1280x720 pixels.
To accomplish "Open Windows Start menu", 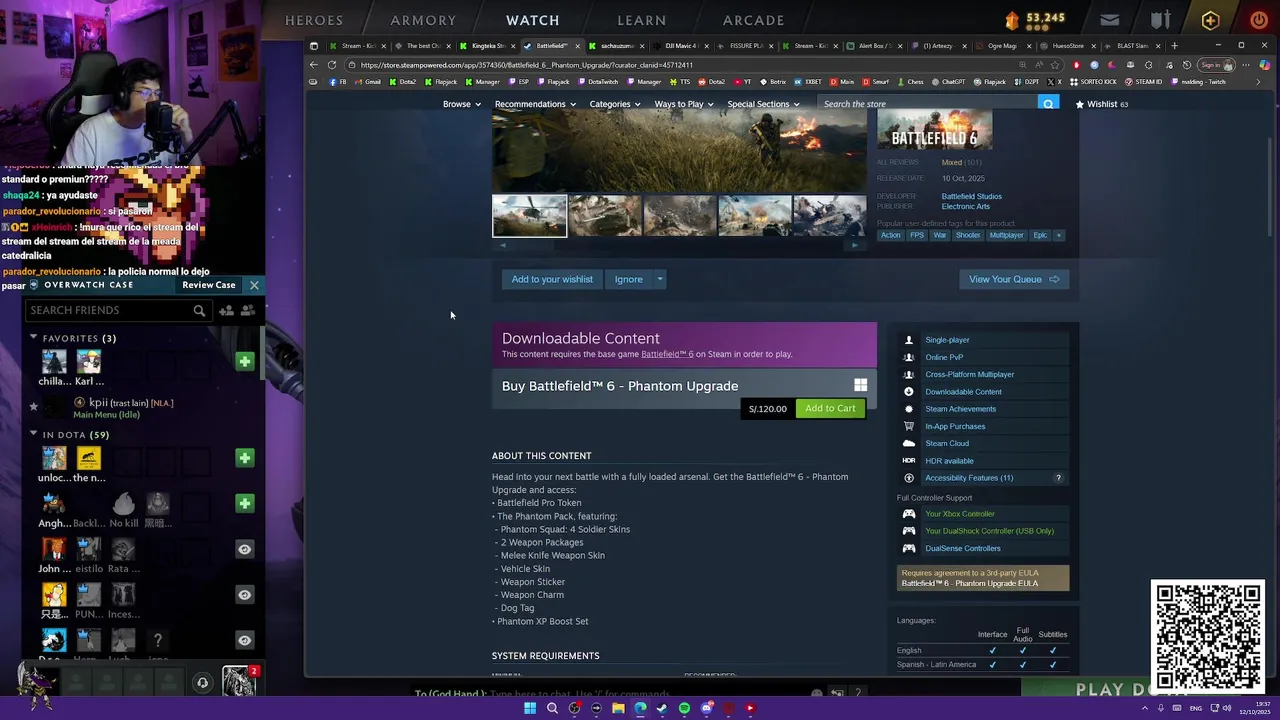I will [x=530, y=708].
